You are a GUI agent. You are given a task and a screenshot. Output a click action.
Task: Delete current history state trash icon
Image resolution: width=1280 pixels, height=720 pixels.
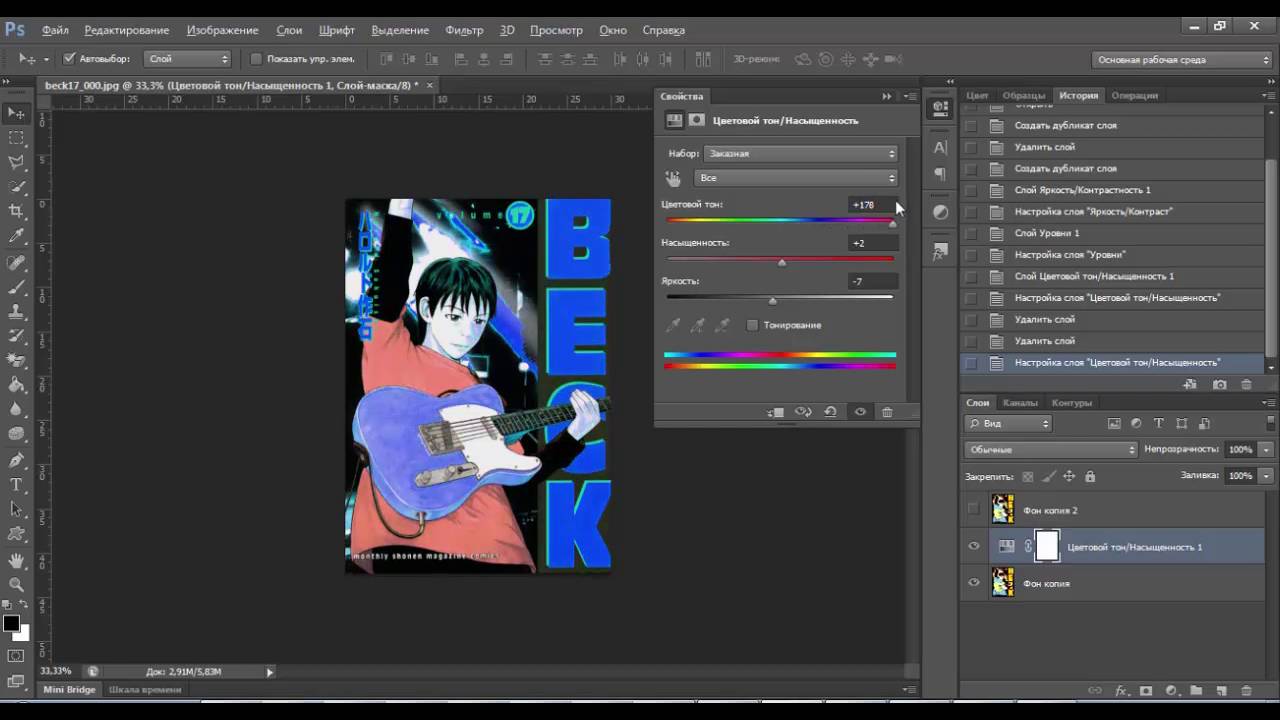pyautogui.click(x=1246, y=384)
